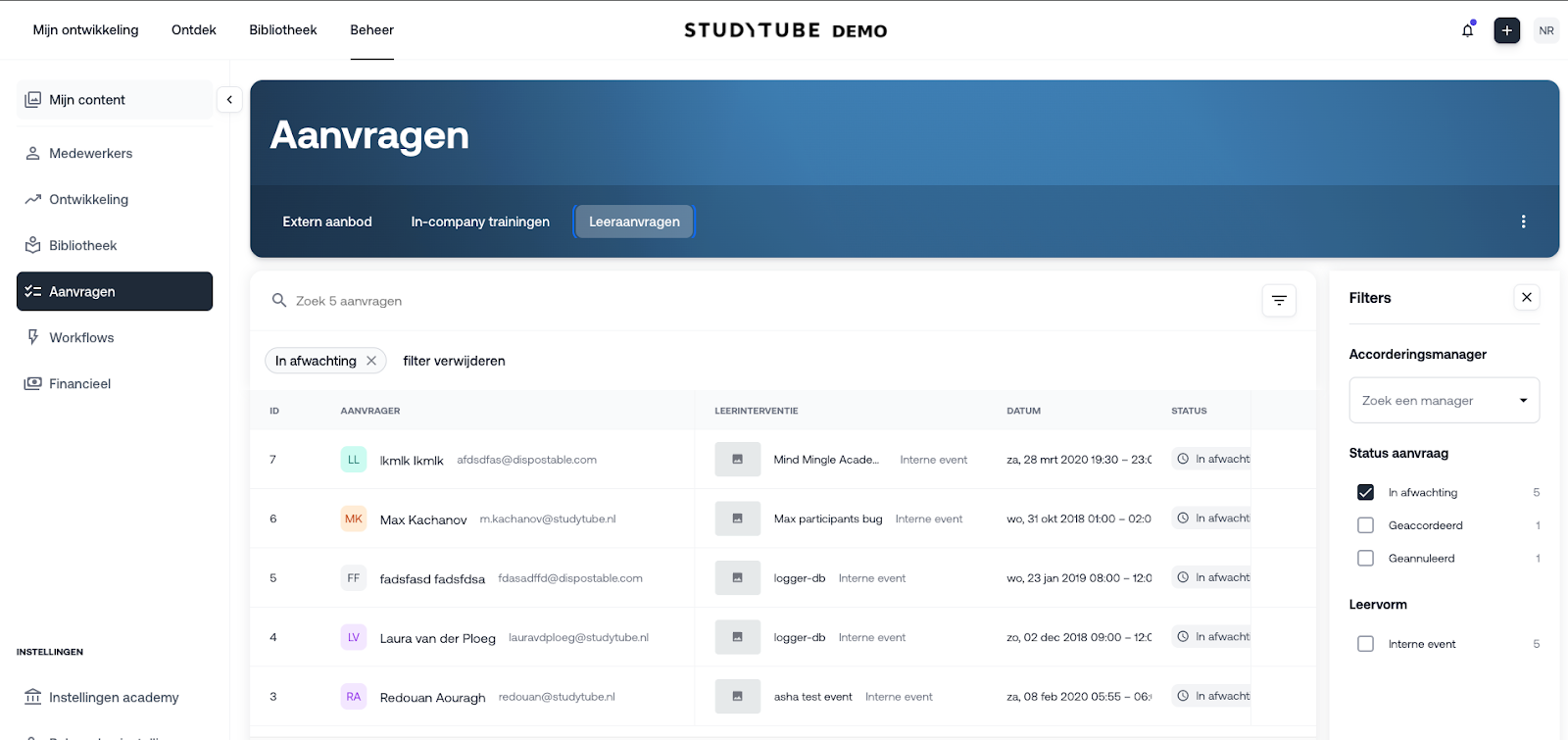Open the three-dot more options menu

coord(1523,222)
